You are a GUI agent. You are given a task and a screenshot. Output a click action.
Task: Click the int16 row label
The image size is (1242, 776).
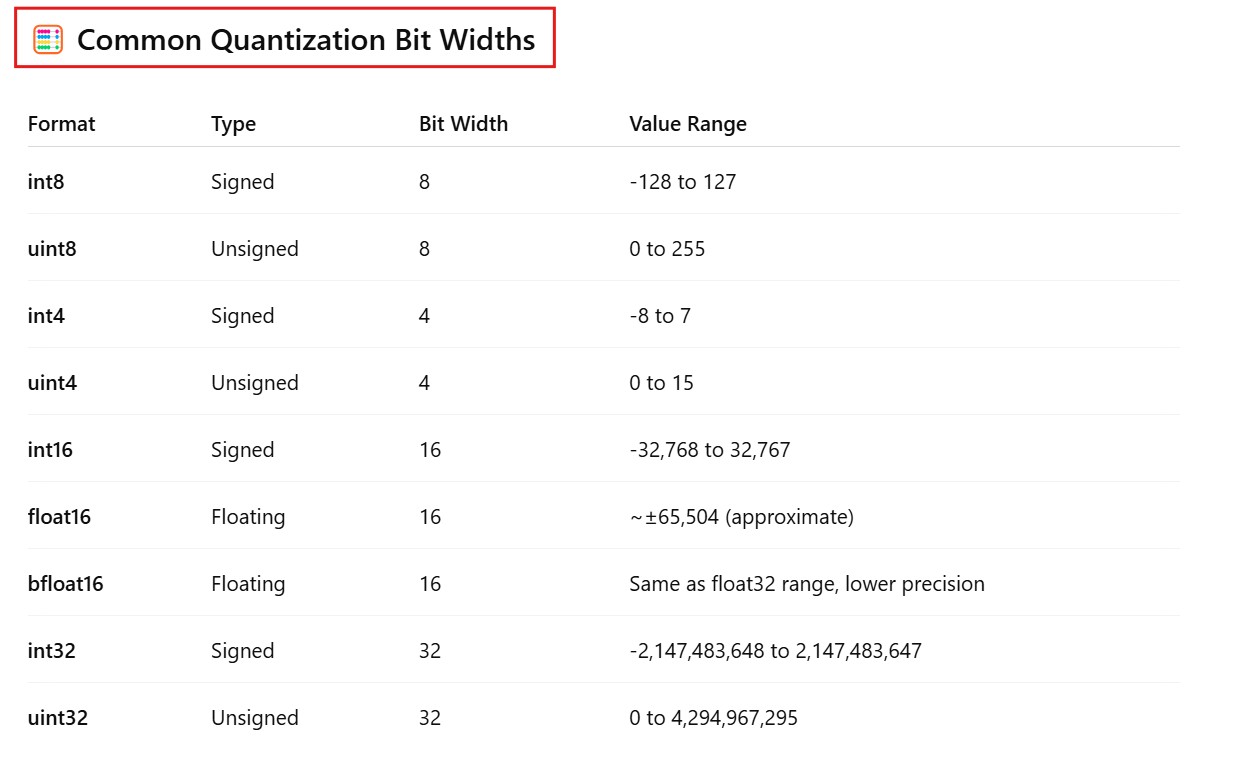(x=50, y=450)
